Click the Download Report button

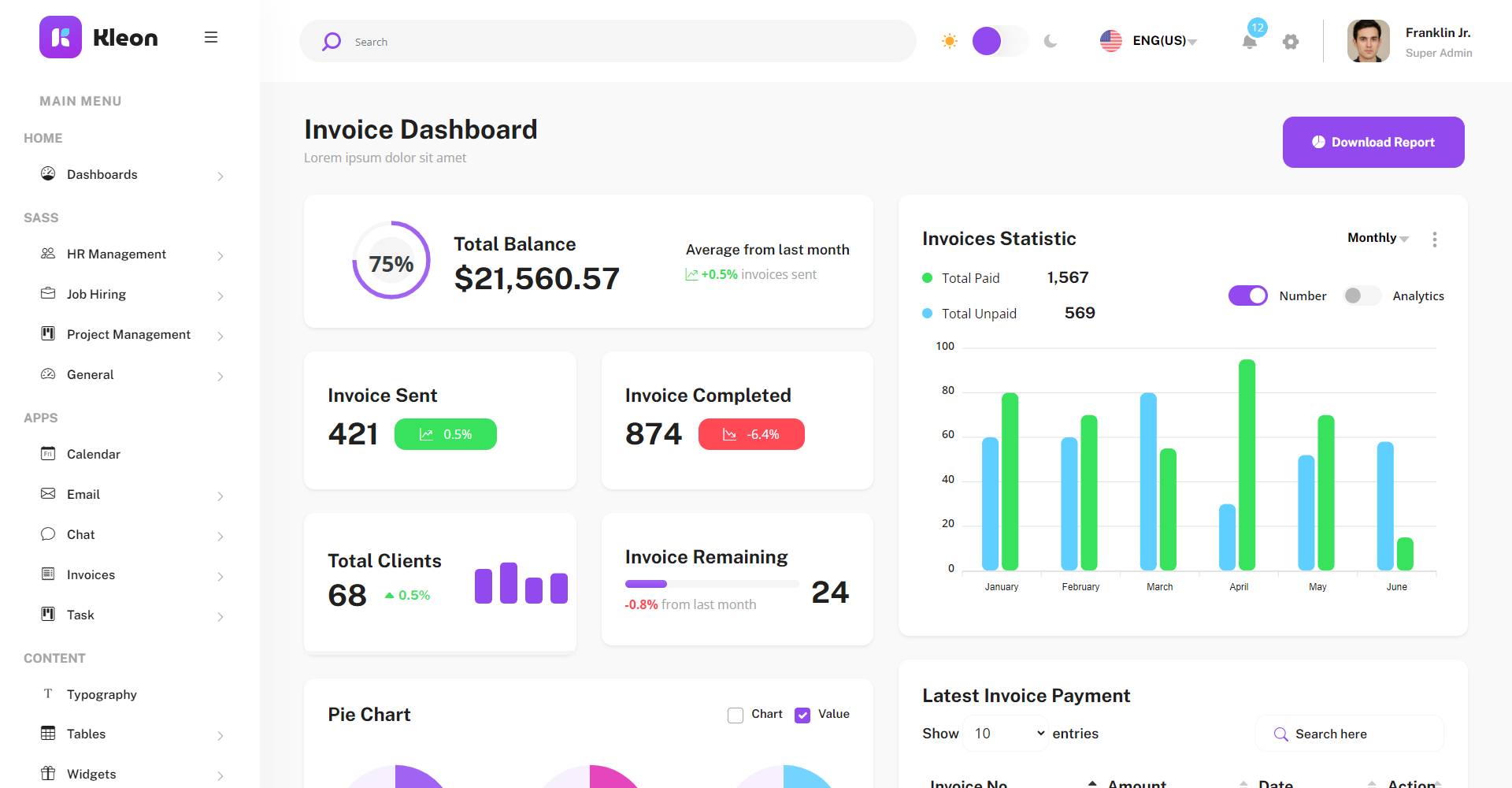tap(1373, 142)
